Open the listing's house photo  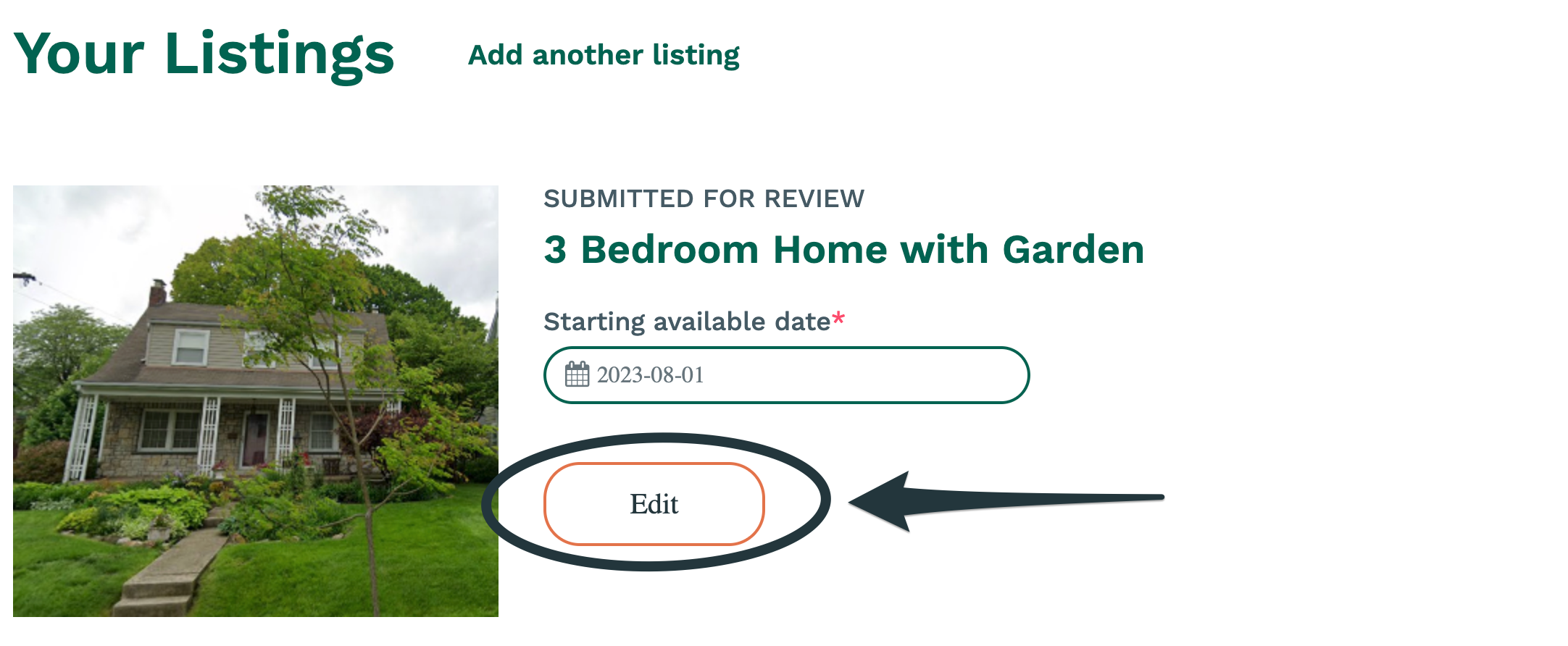click(x=256, y=401)
